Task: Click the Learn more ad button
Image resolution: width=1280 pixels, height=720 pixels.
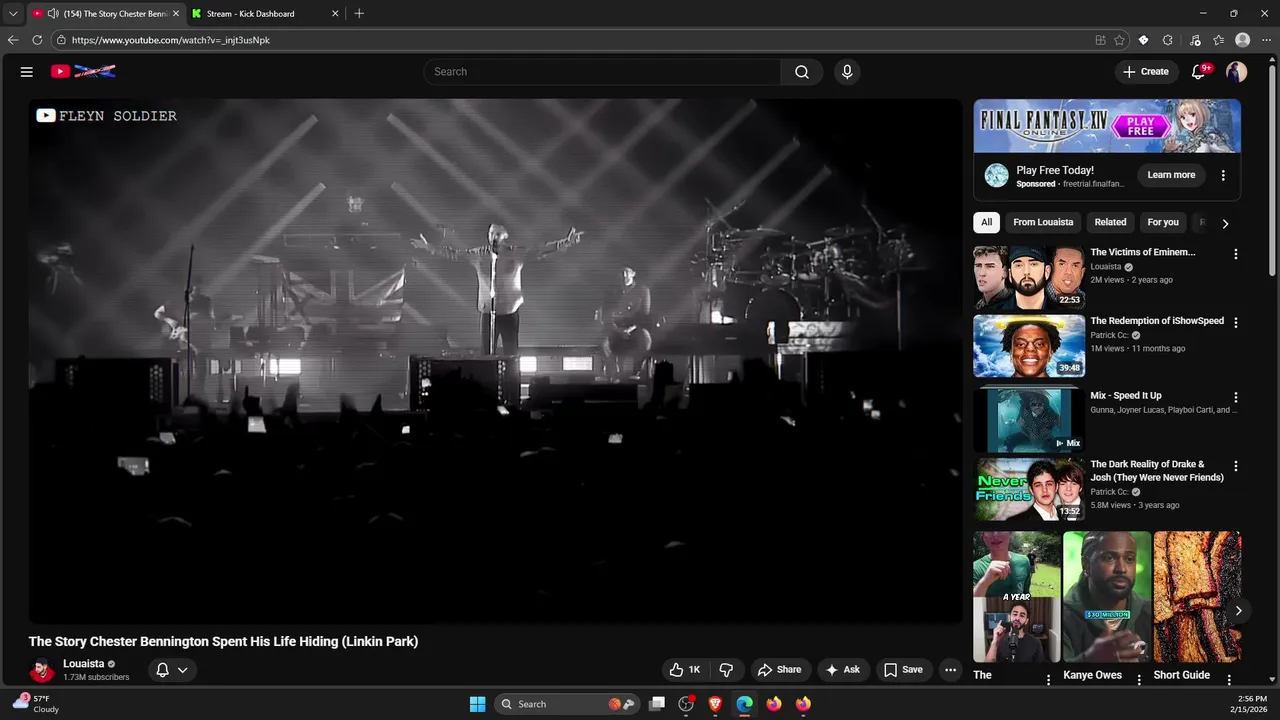Action: (1171, 175)
